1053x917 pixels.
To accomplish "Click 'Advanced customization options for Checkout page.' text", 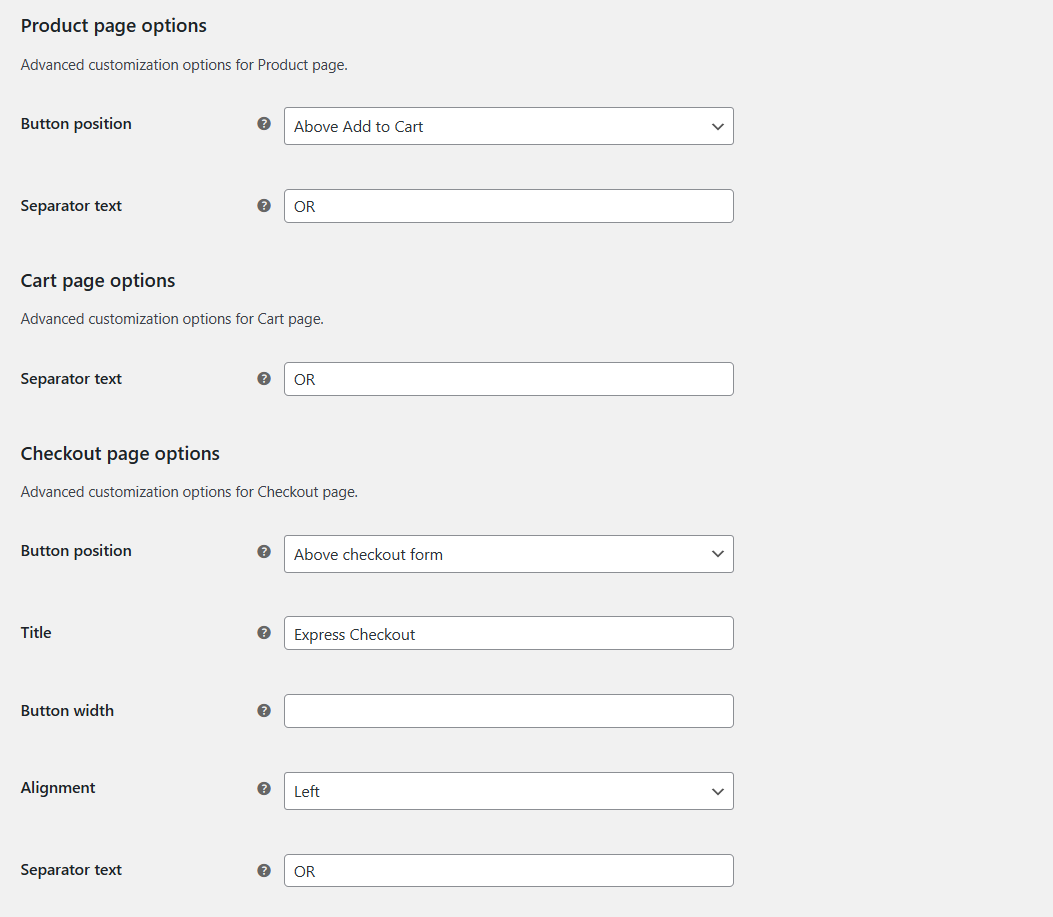I will click(x=189, y=492).
